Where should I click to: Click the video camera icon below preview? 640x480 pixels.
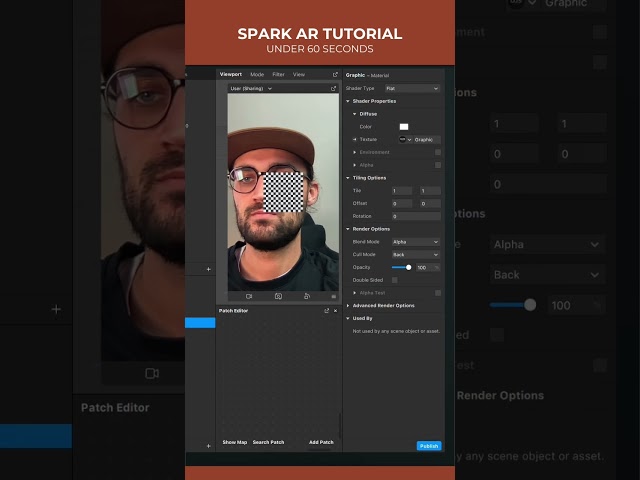tap(249, 296)
